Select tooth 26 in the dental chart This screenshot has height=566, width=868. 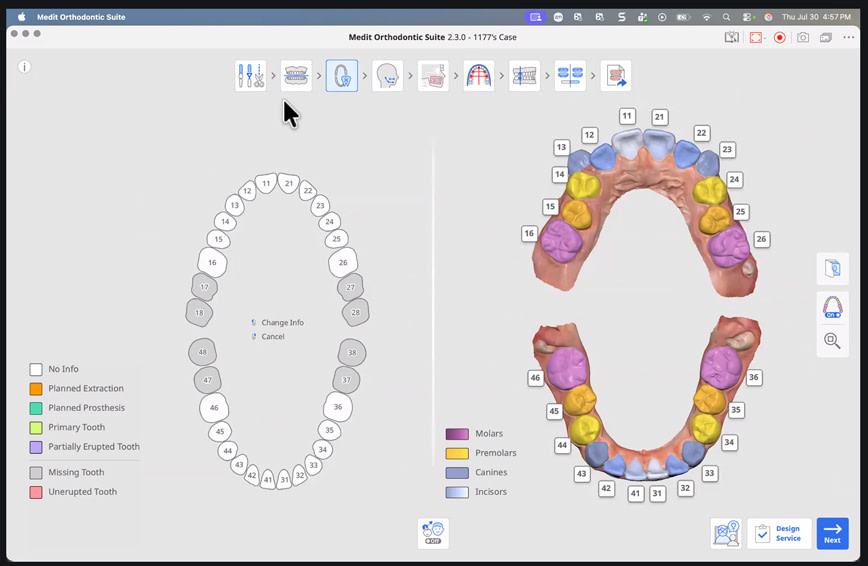tap(343, 263)
